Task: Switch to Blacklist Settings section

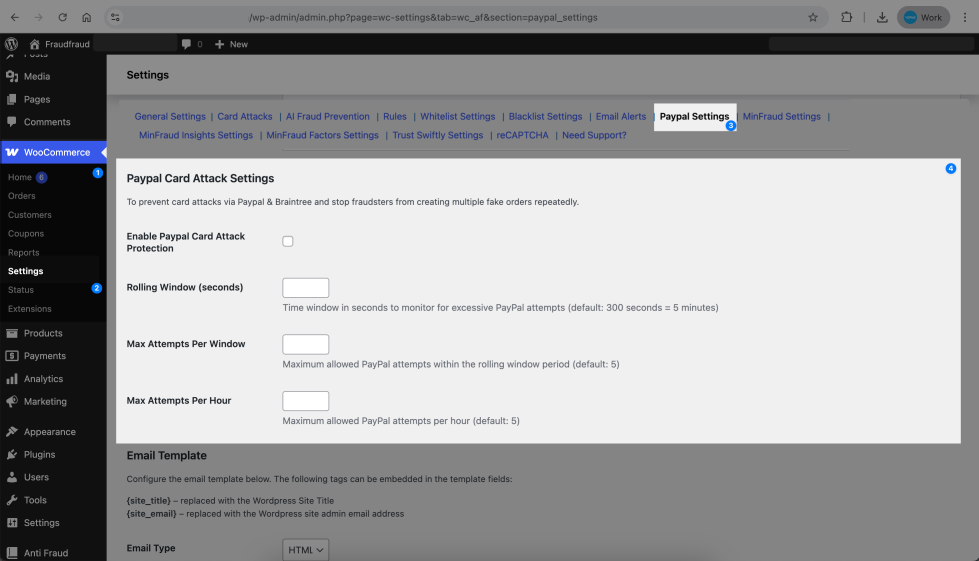Action: click(x=546, y=117)
